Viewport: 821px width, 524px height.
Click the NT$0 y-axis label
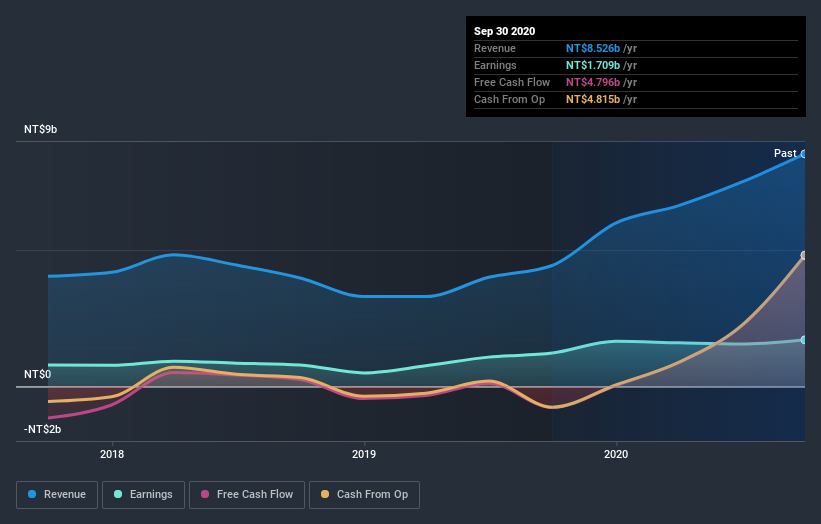37,374
